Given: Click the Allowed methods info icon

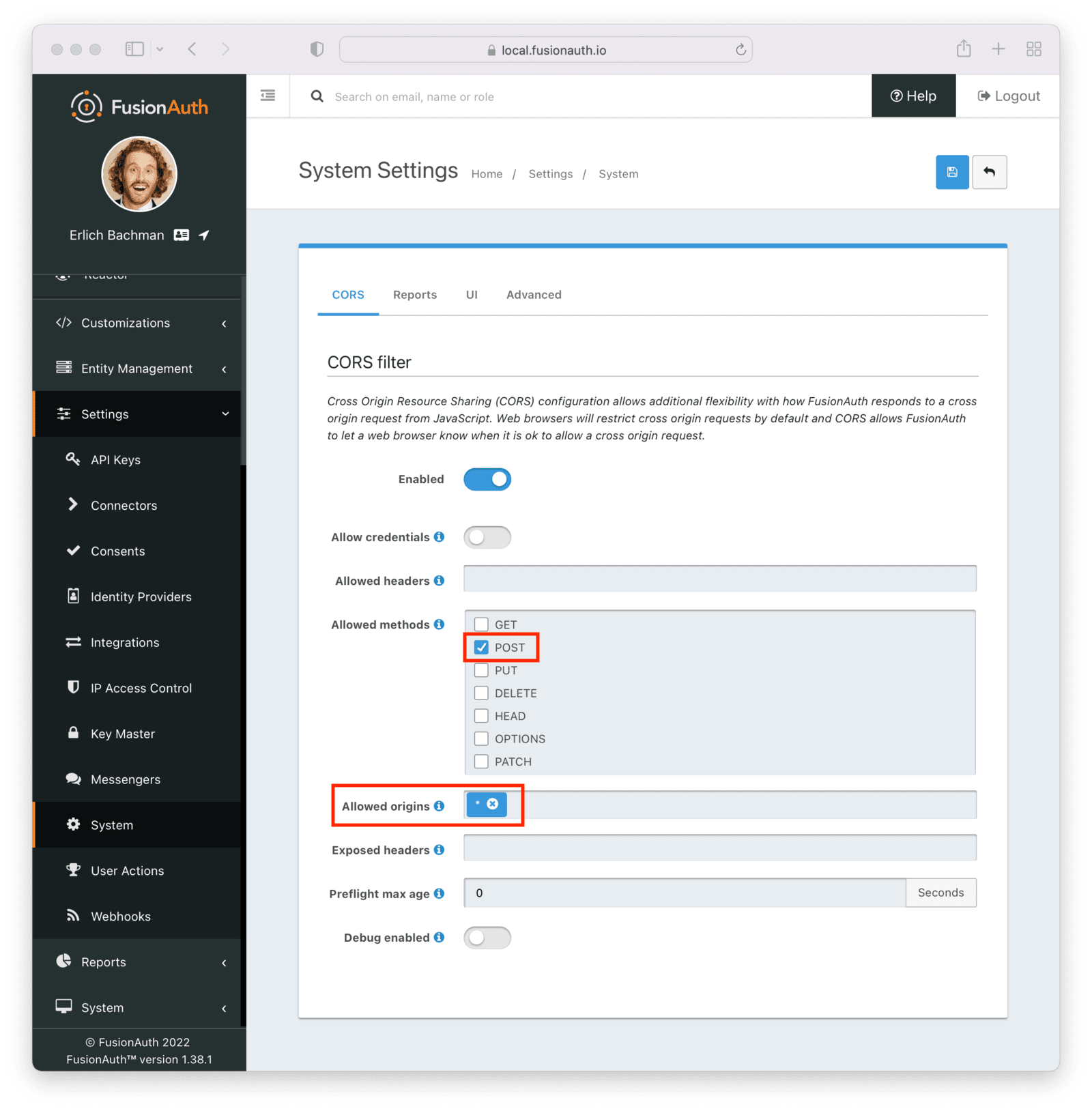Looking at the screenshot, I should pos(440,624).
